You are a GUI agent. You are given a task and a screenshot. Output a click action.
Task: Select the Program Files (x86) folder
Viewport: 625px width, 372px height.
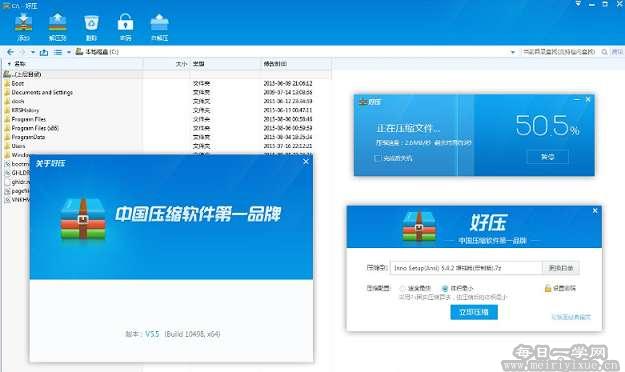pos(35,128)
